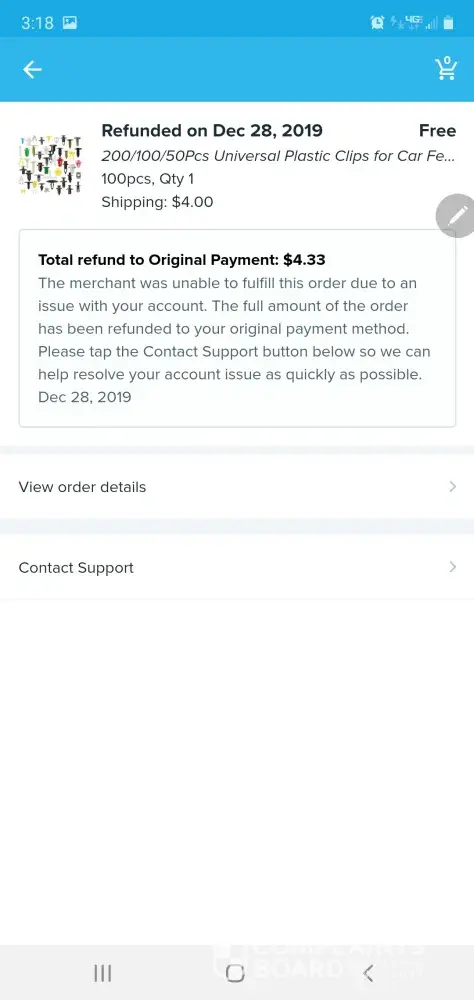
Task: Open Android recent apps button
Action: (103, 973)
